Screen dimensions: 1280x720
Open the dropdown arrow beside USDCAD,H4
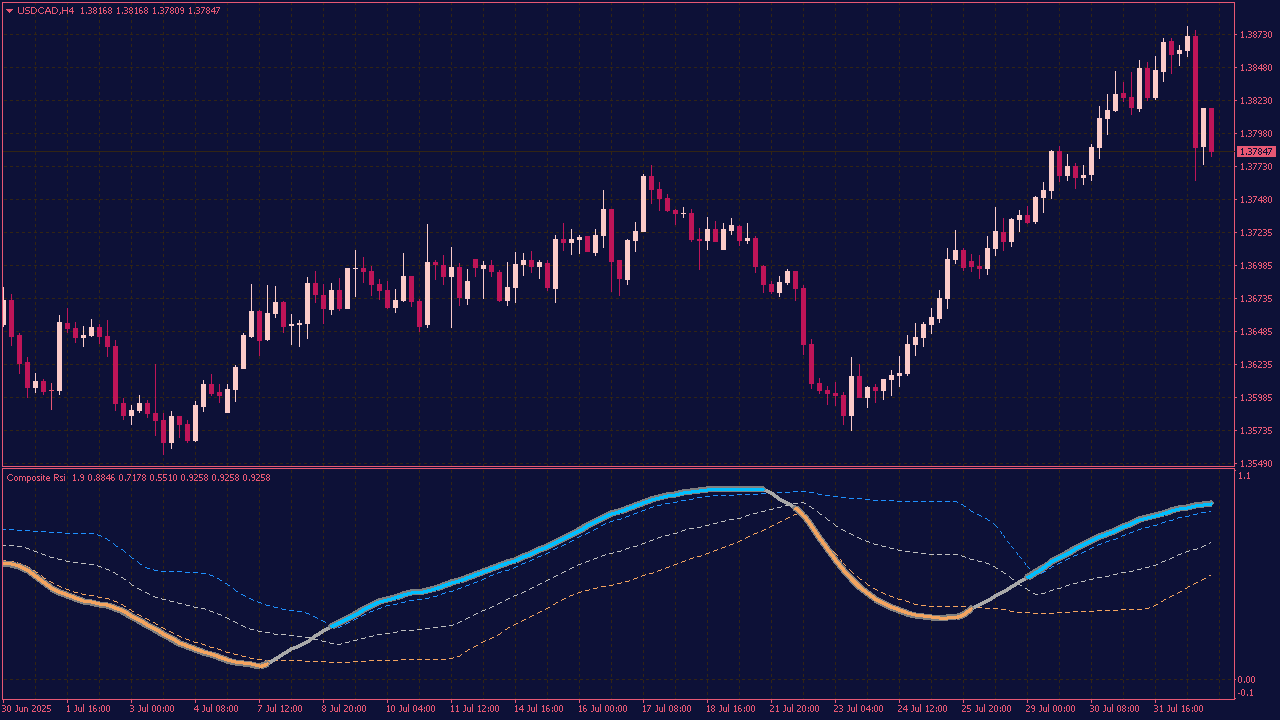coord(10,10)
